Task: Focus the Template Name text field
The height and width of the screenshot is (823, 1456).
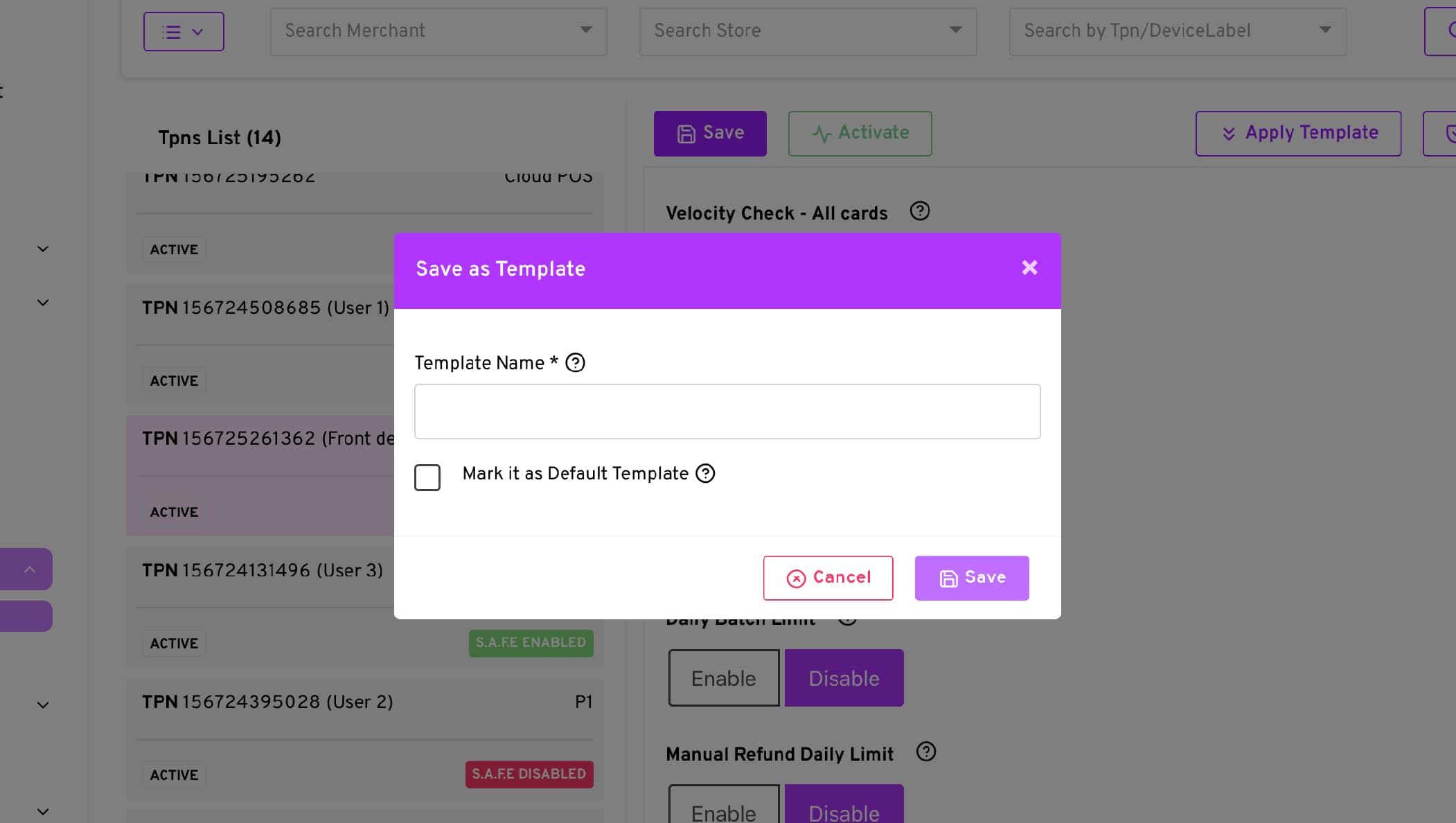Action: point(727,411)
